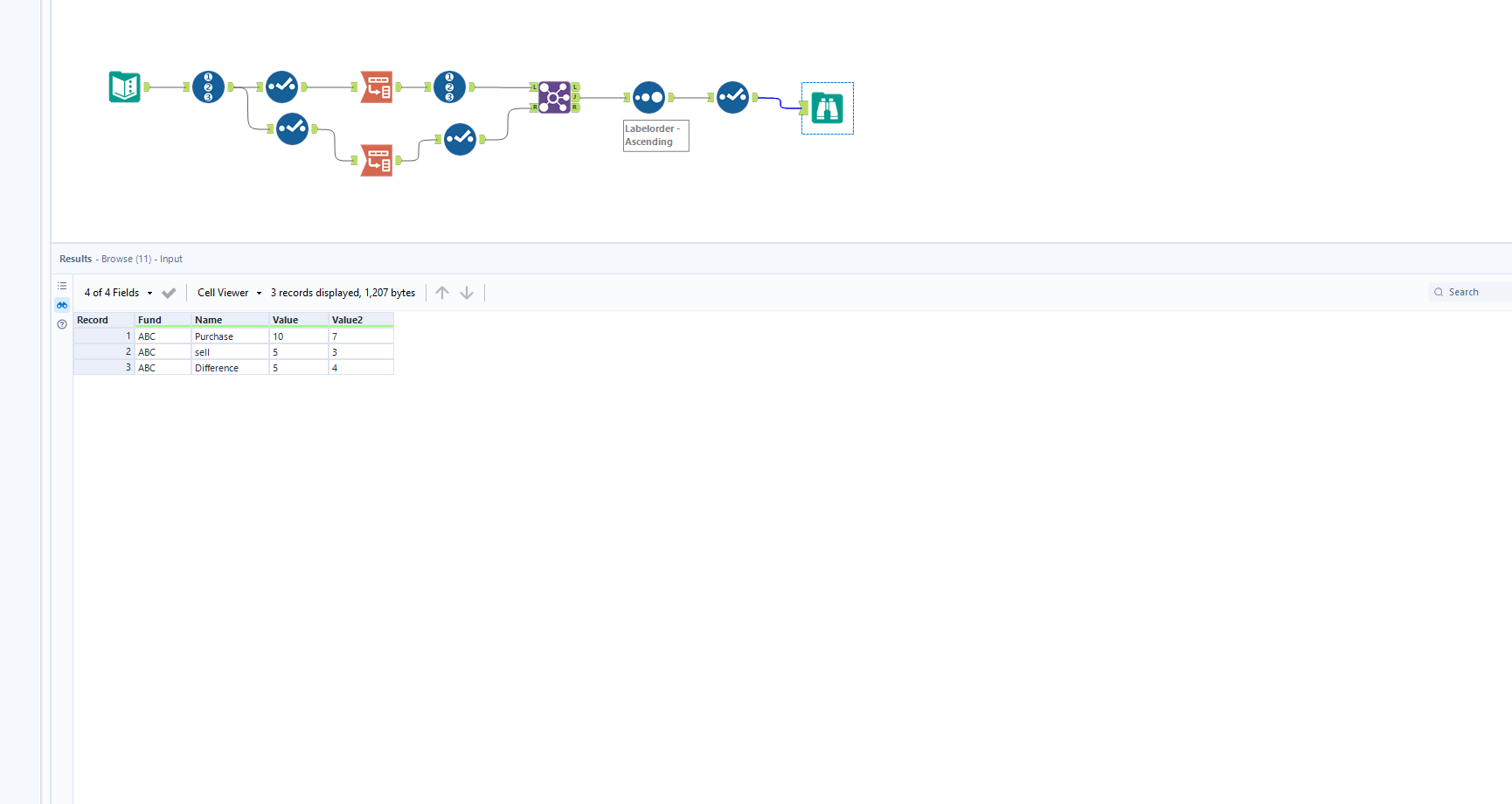
Task: Show data view via the binoculars sidebar icon
Action: (x=61, y=305)
